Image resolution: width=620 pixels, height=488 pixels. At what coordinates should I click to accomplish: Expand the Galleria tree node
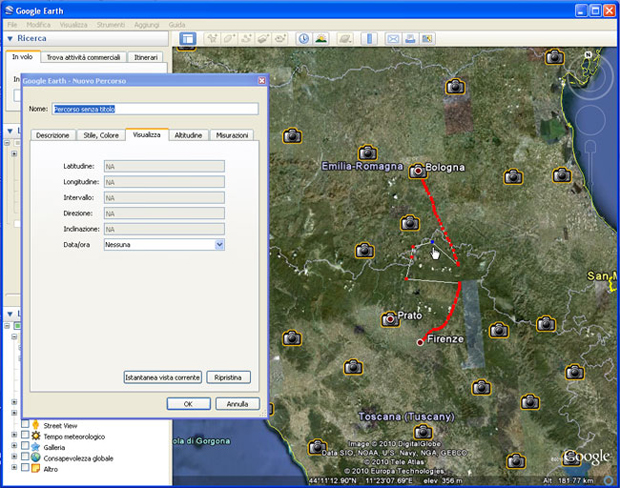coord(14,446)
